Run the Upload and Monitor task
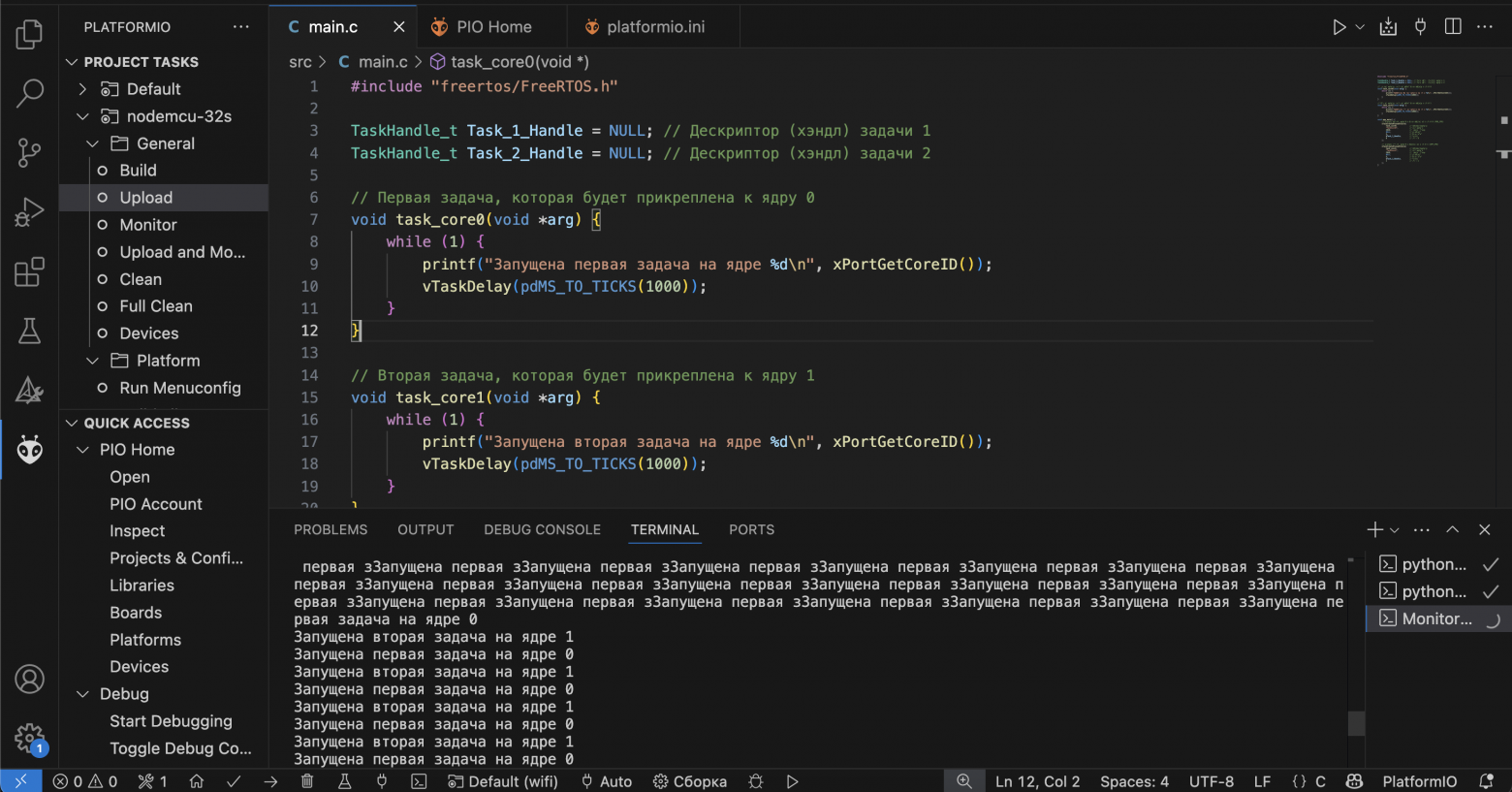Viewport: 1512px width, 792px height. [182, 252]
